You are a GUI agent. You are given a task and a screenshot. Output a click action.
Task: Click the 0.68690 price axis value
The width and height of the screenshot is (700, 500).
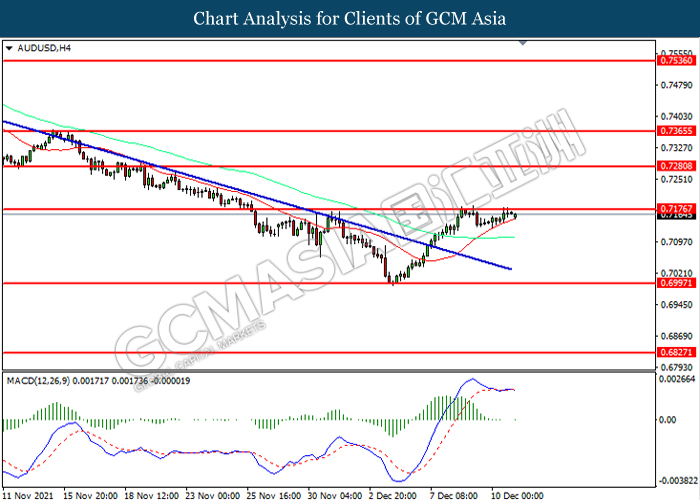click(677, 336)
